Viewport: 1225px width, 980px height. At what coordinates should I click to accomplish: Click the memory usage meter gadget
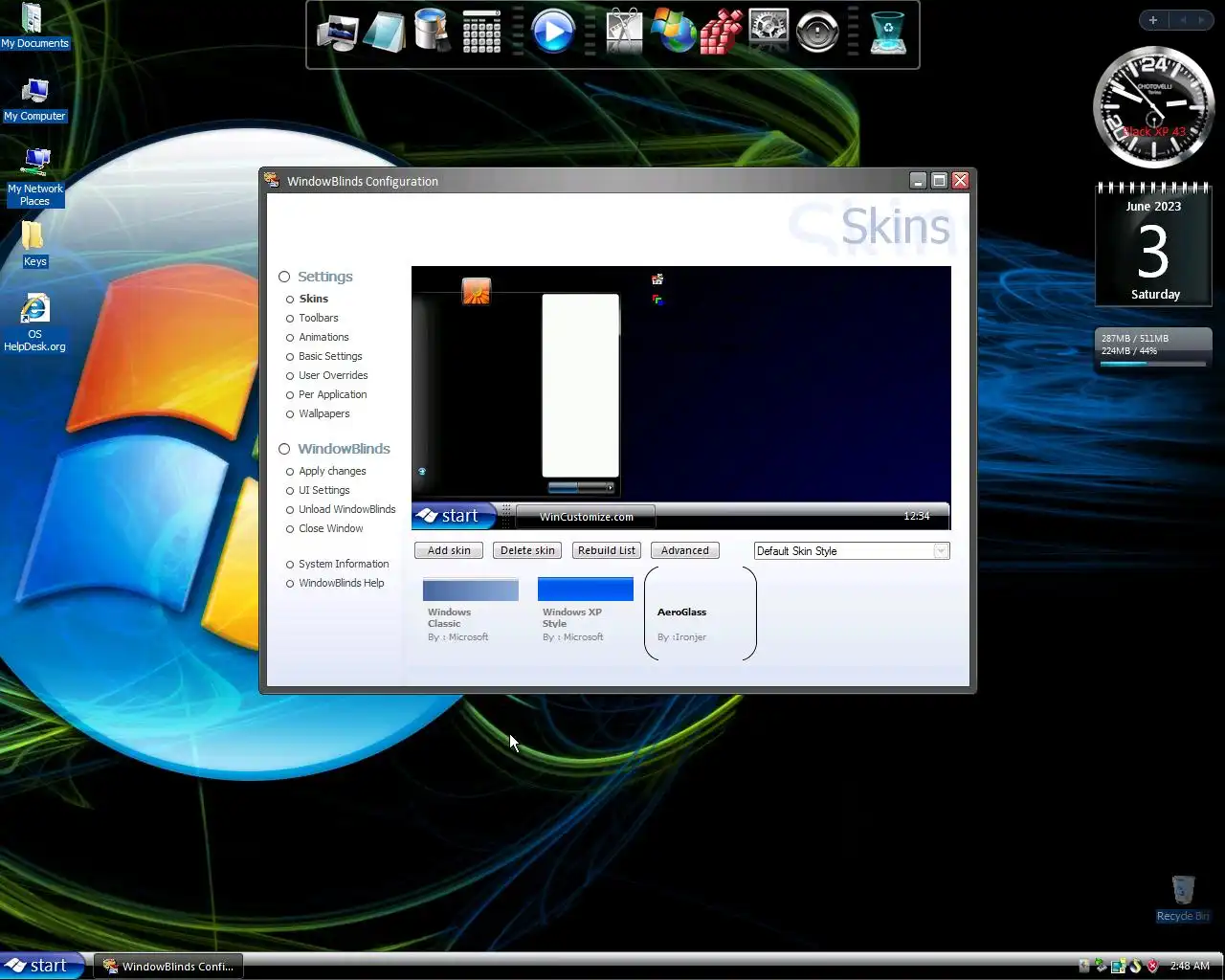1153,350
